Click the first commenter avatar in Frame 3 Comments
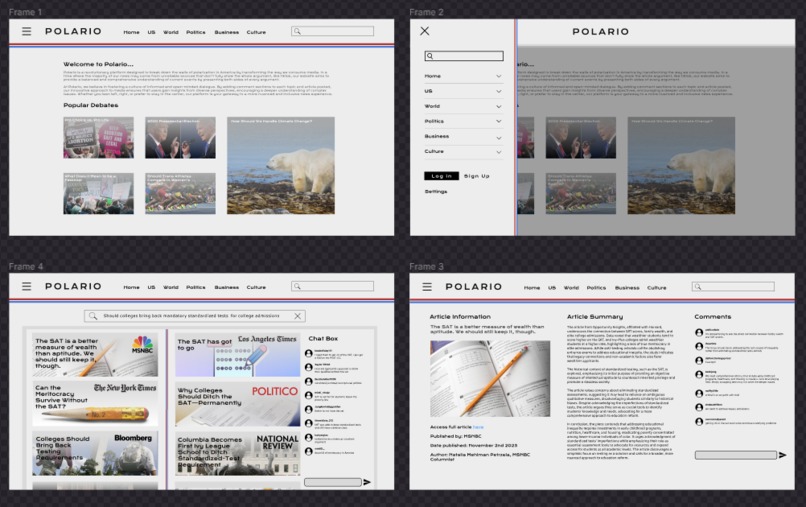The width and height of the screenshot is (806, 507). tap(699, 333)
